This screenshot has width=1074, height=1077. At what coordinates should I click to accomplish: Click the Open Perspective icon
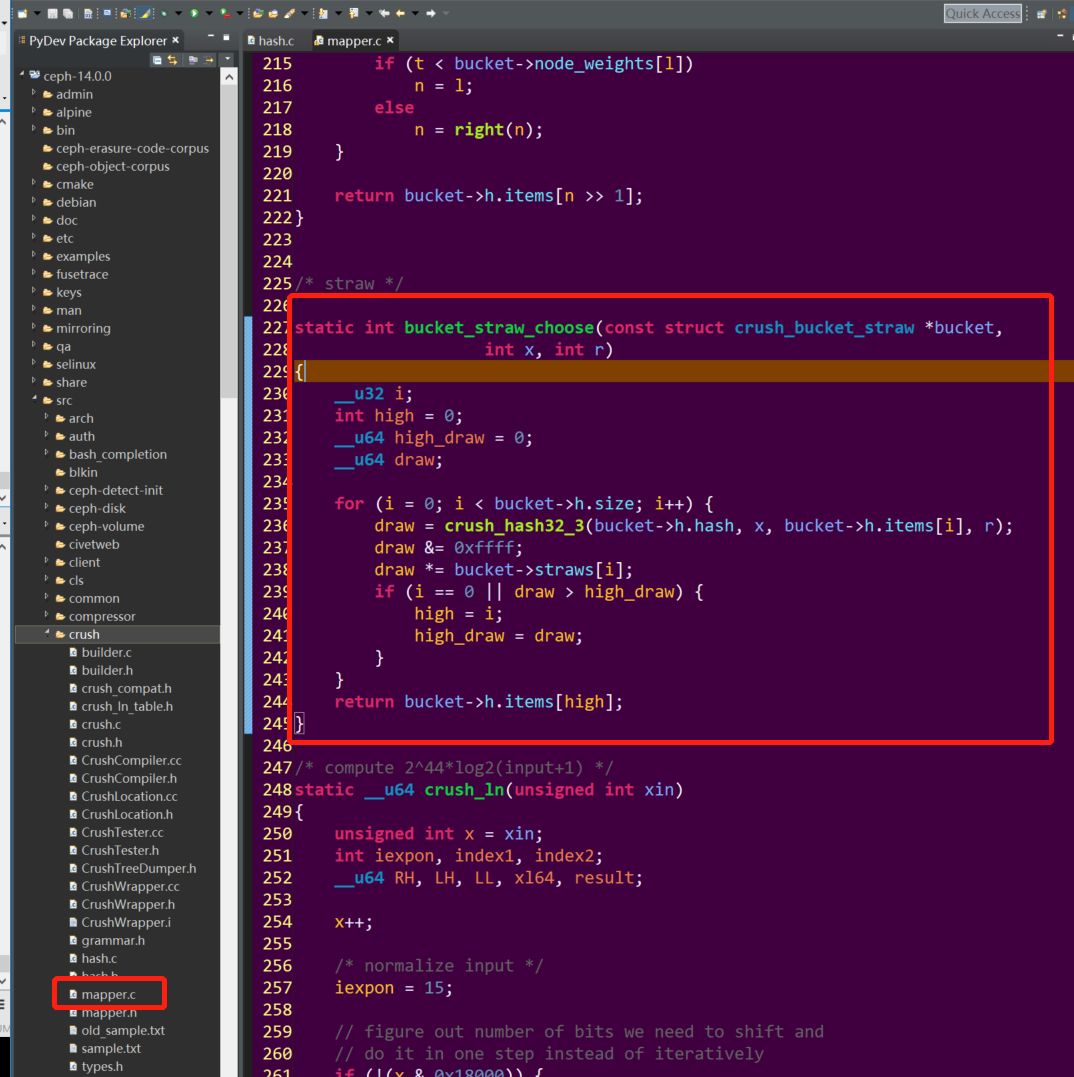pyautogui.click(x=1041, y=13)
